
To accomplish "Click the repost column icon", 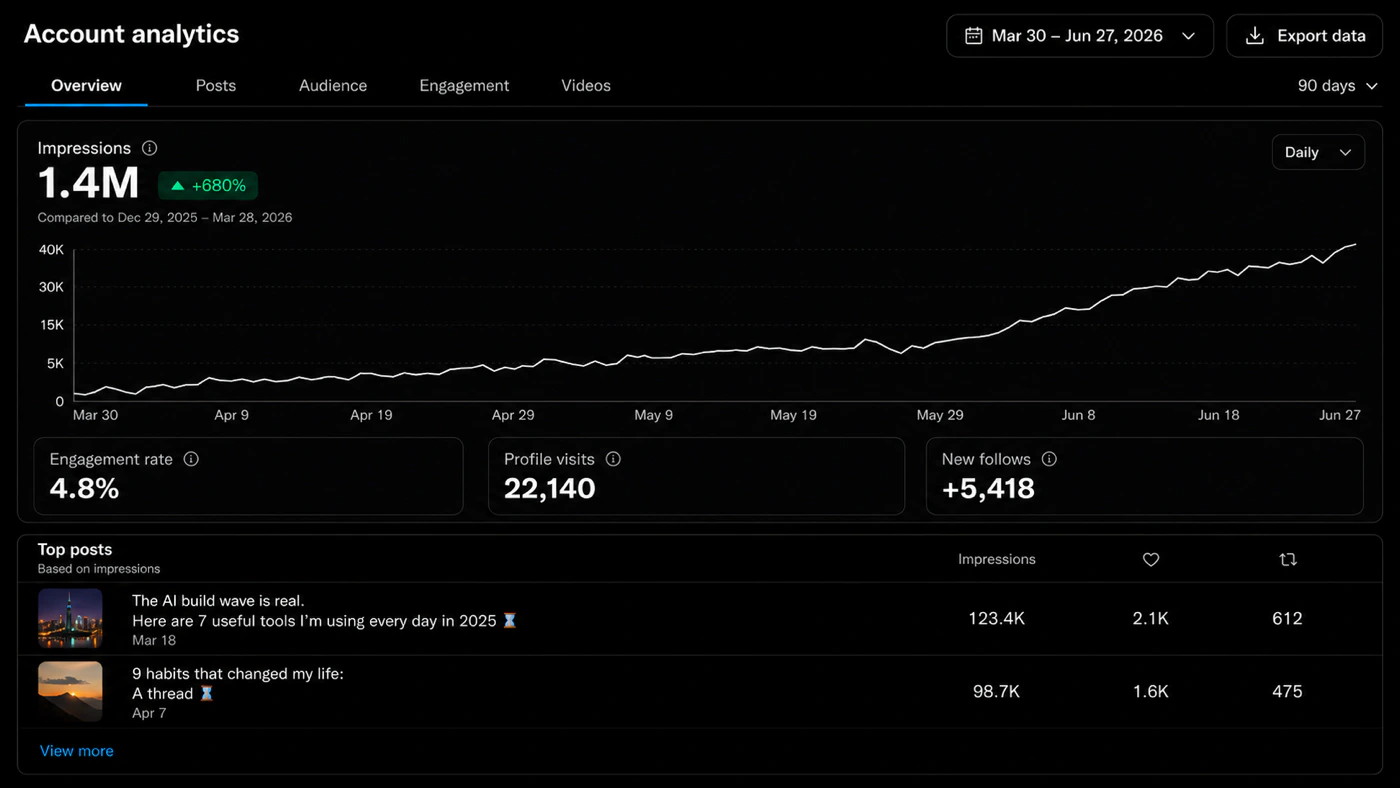I will coord(1288,560).
